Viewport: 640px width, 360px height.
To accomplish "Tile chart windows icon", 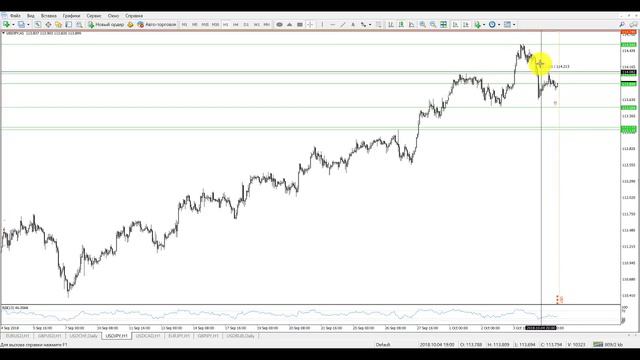I will click(443, 24).
